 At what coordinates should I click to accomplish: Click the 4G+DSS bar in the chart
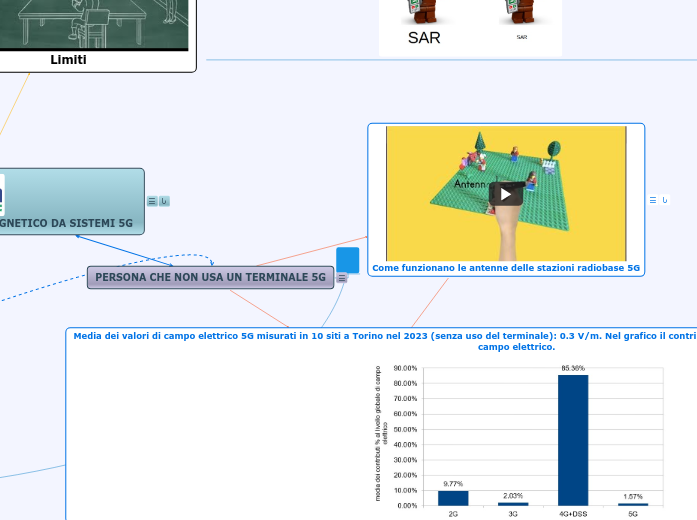tap(573, 440)
